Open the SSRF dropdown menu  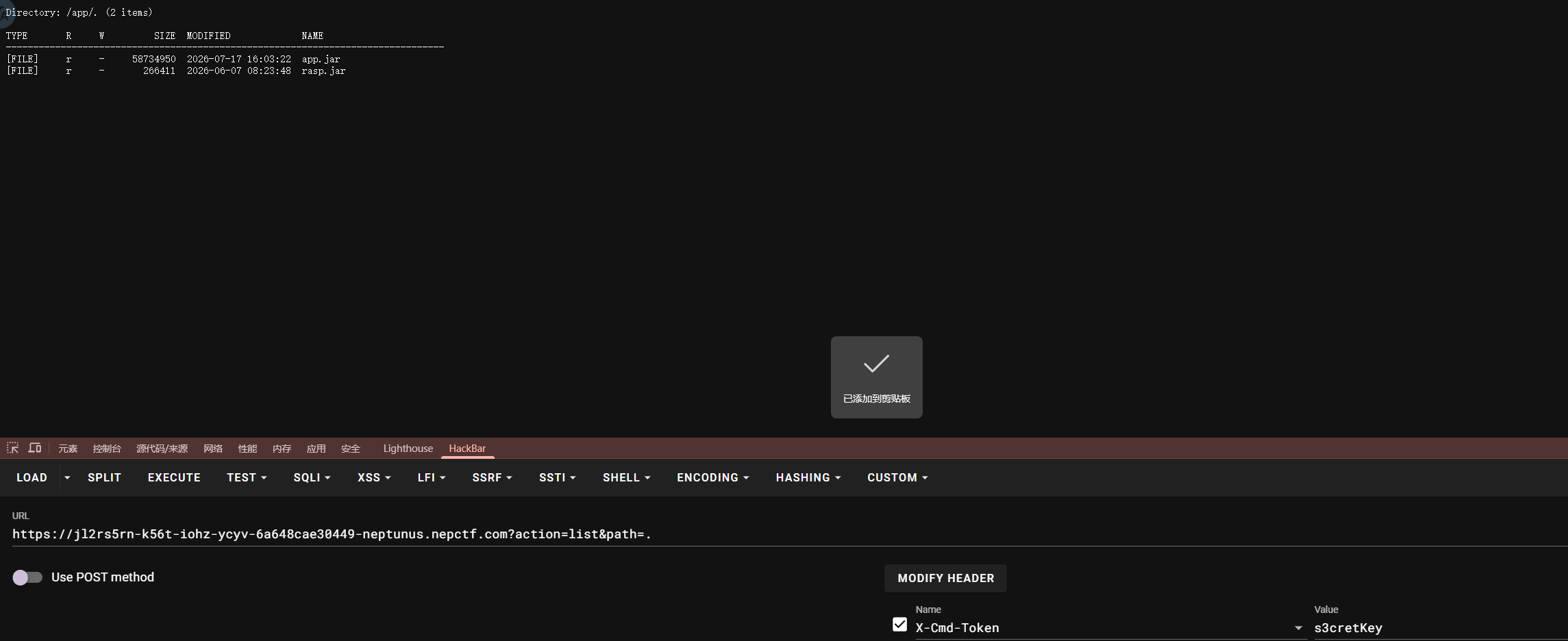point(492,477)
